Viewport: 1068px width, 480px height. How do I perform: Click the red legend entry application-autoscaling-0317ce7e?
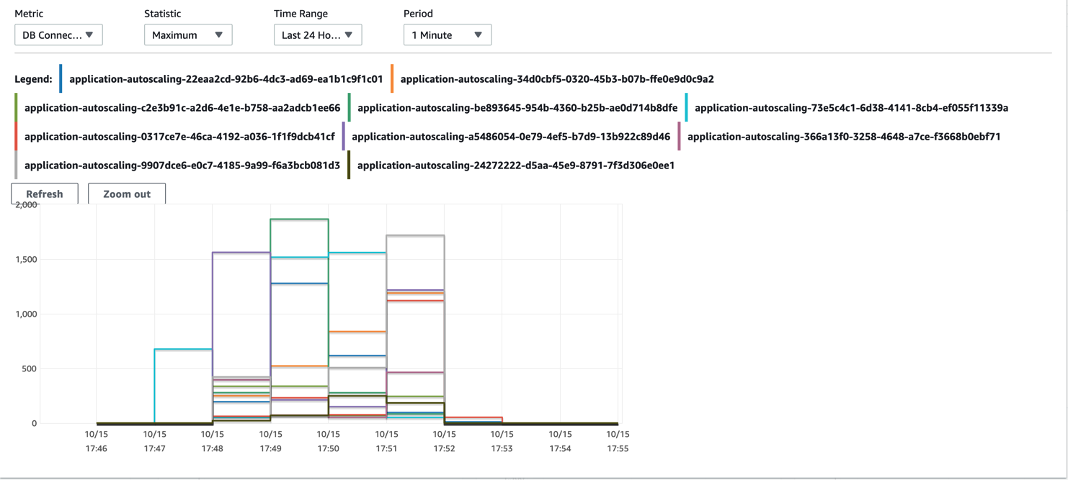tap(179, 137)
